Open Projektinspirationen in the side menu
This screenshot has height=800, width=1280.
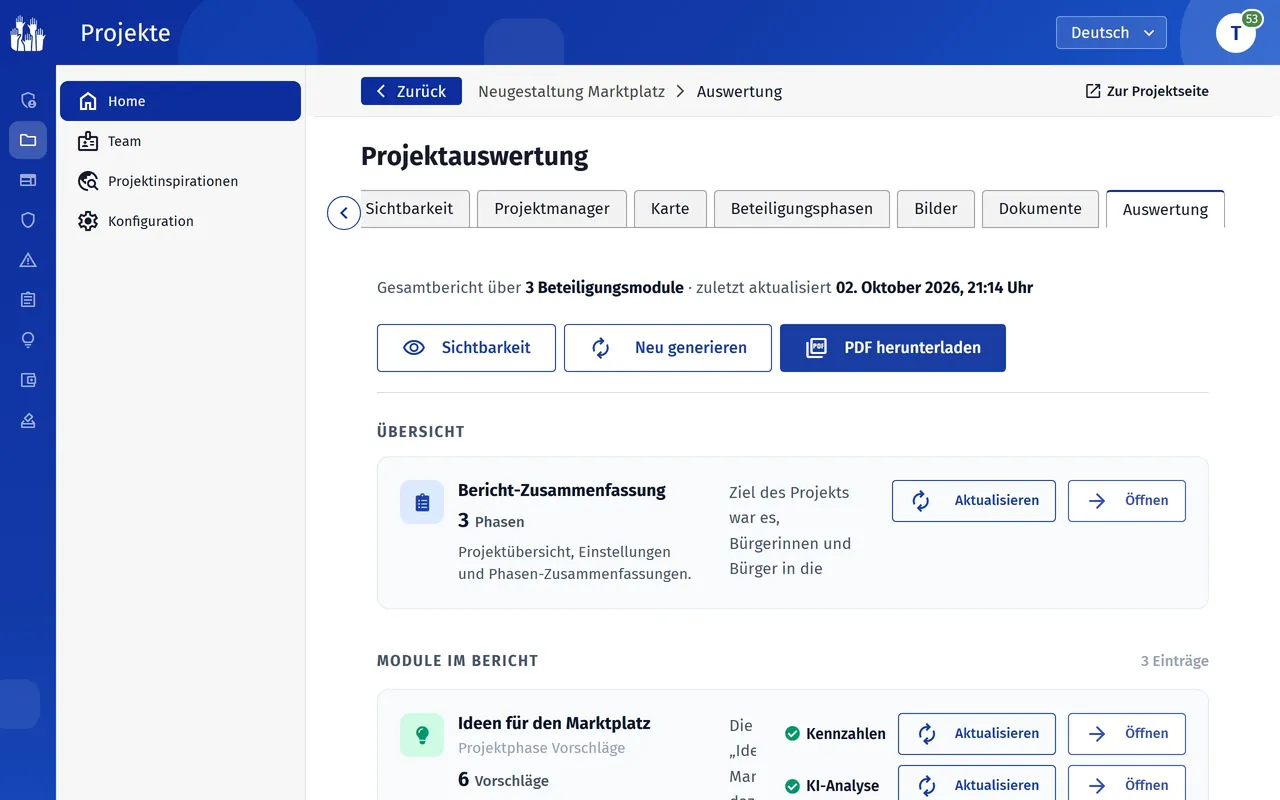click(180, 181)
